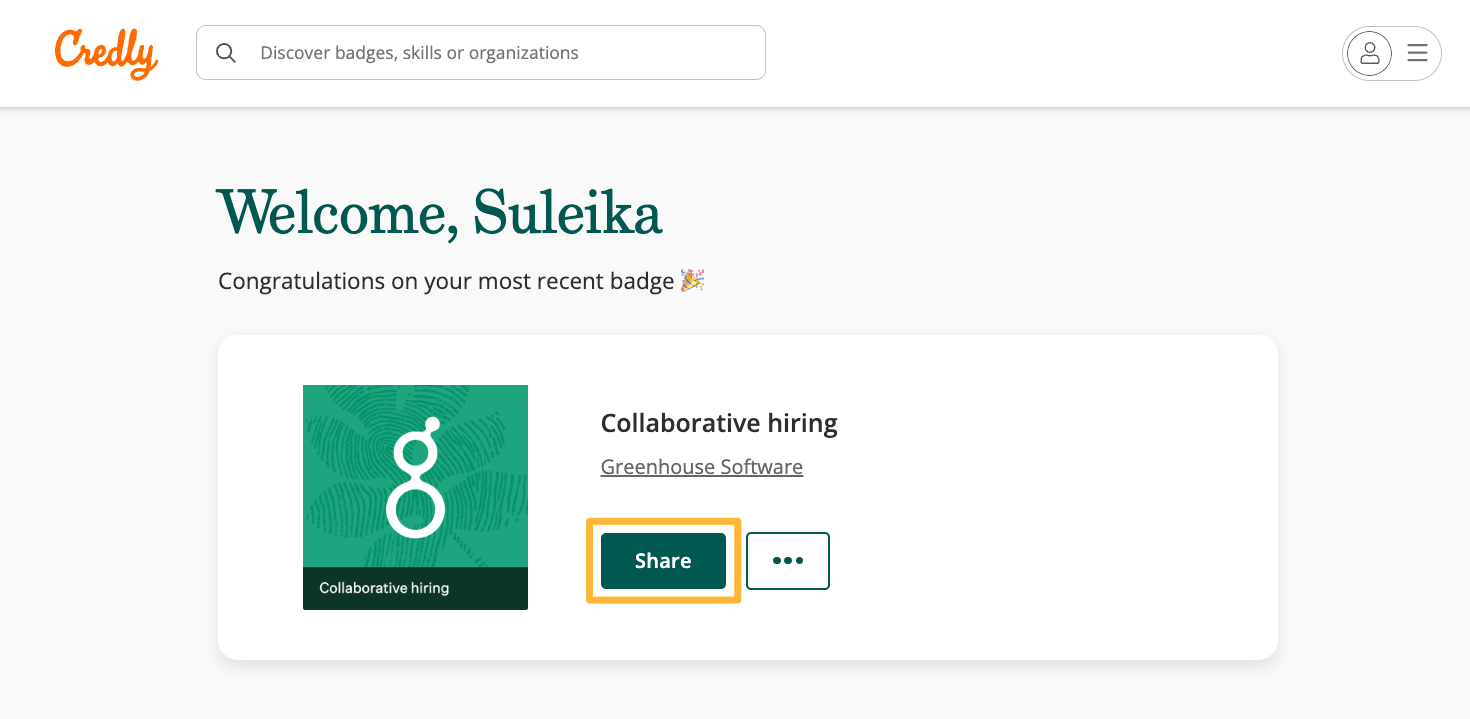This screenshot has width=1470, height=719.
Task: Select the Collaborative hiring badge title
Action: 719,423
